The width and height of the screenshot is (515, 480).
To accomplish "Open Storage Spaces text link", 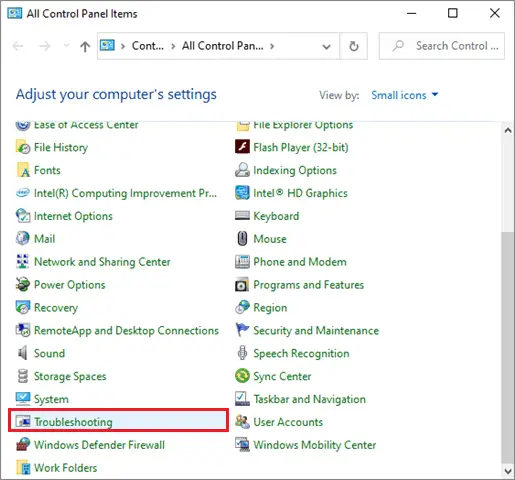I will [70, 377].
